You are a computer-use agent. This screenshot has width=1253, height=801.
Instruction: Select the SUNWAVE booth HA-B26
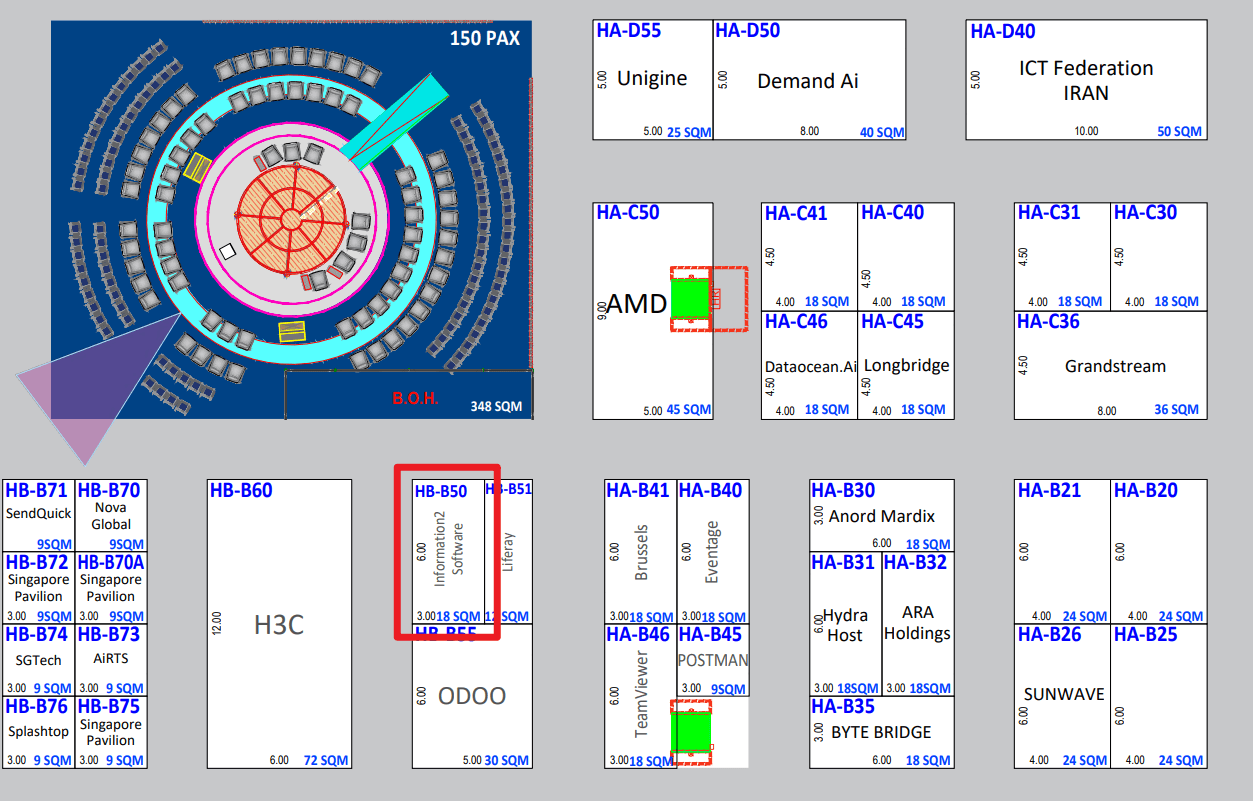(1062, 693)
